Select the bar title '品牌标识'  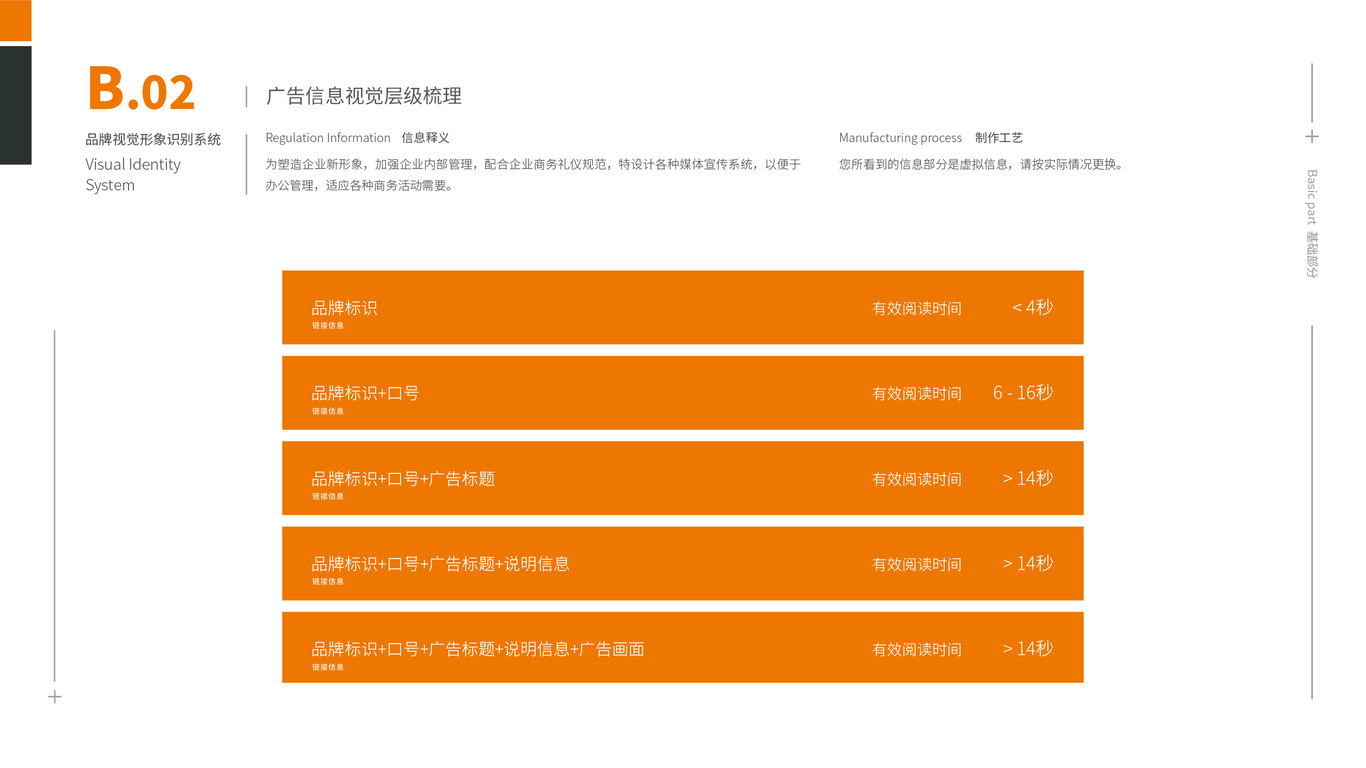click(x=344, y=308)
